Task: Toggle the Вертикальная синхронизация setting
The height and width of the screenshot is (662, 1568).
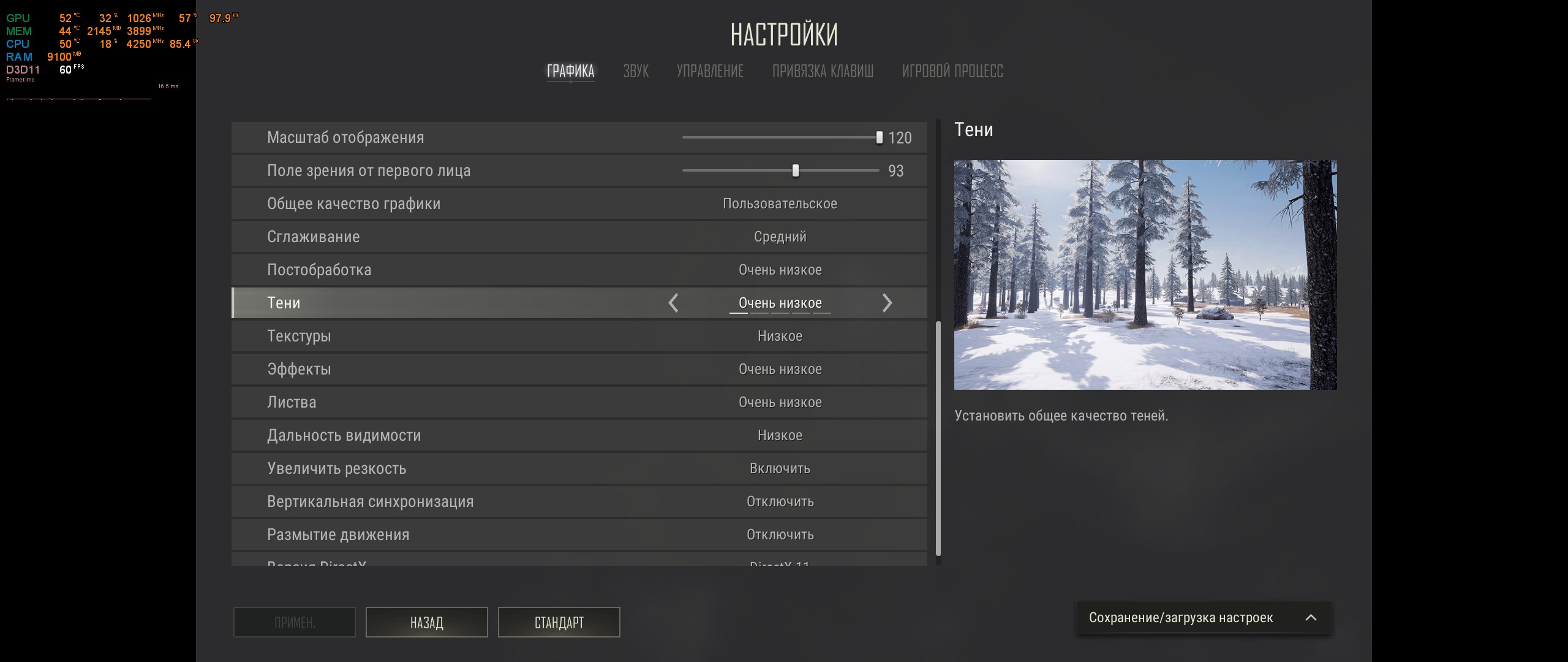Action: point(579,501)
